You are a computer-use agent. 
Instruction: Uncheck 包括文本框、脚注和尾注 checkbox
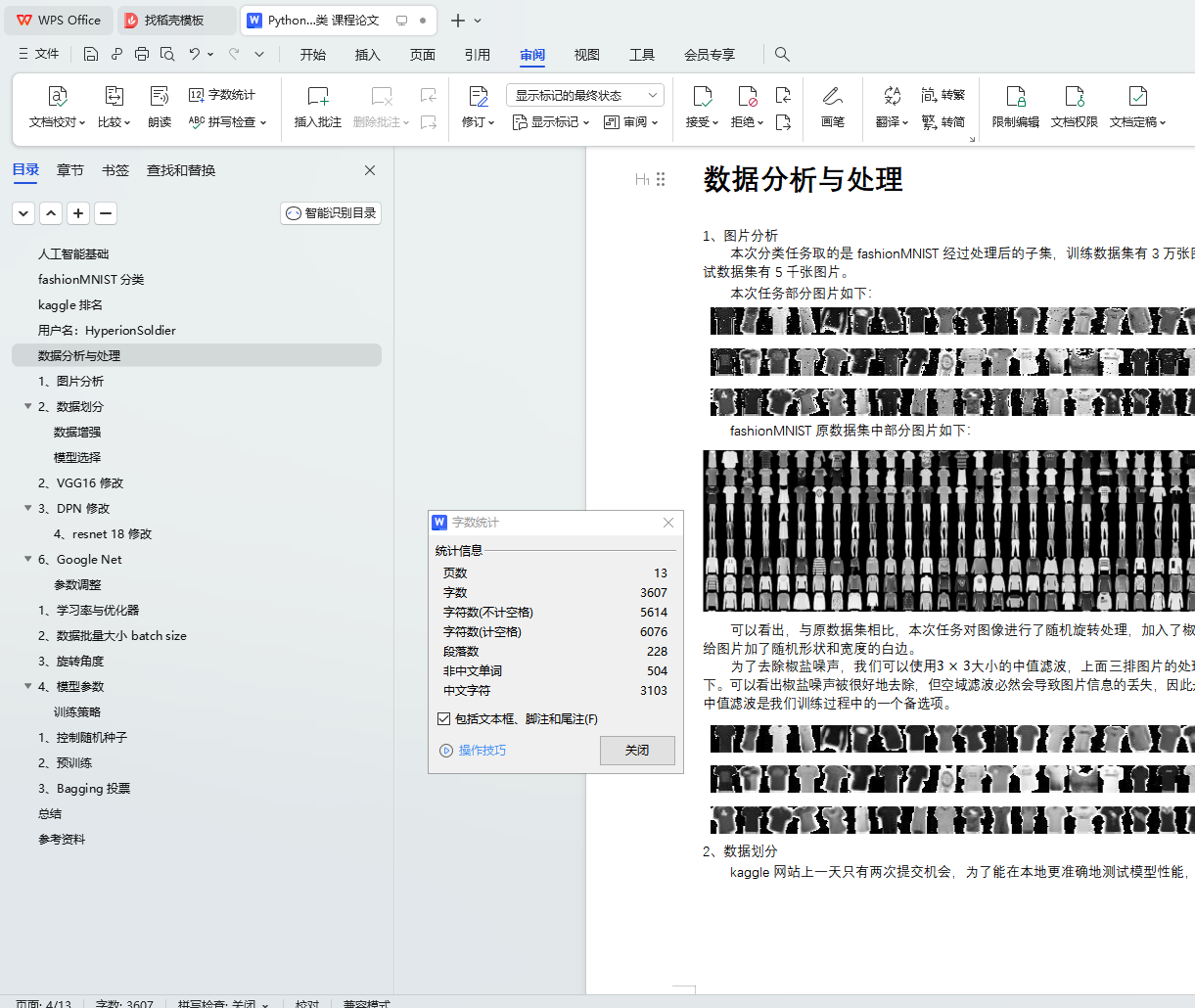pyautogui.click(x=444, y=718)
